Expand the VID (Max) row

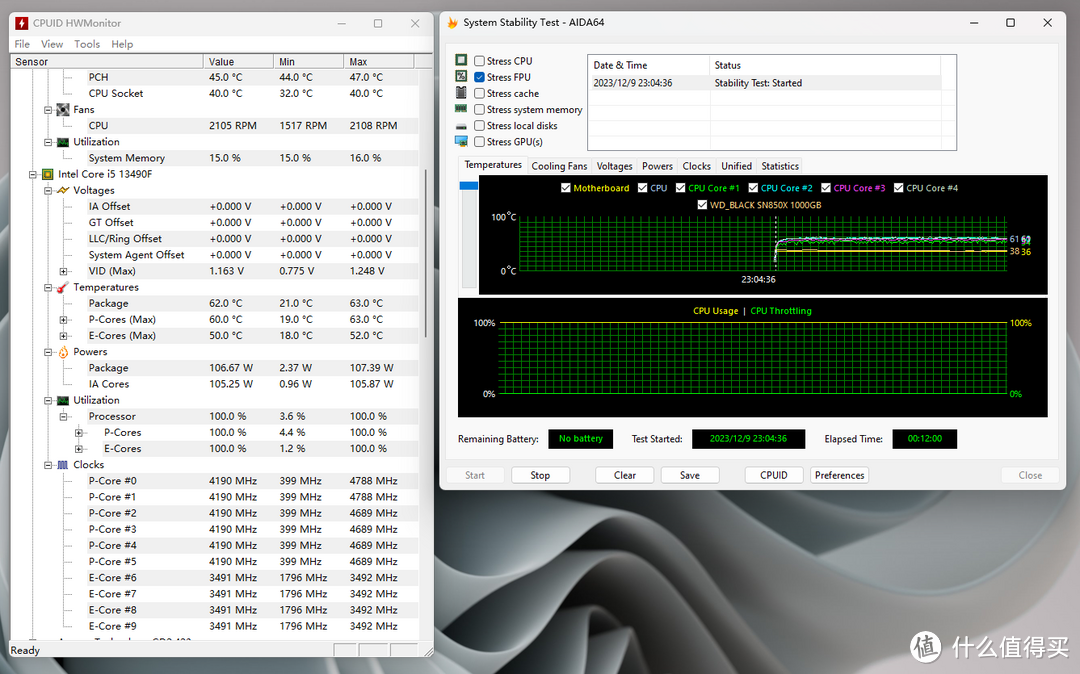pos(63,271)
